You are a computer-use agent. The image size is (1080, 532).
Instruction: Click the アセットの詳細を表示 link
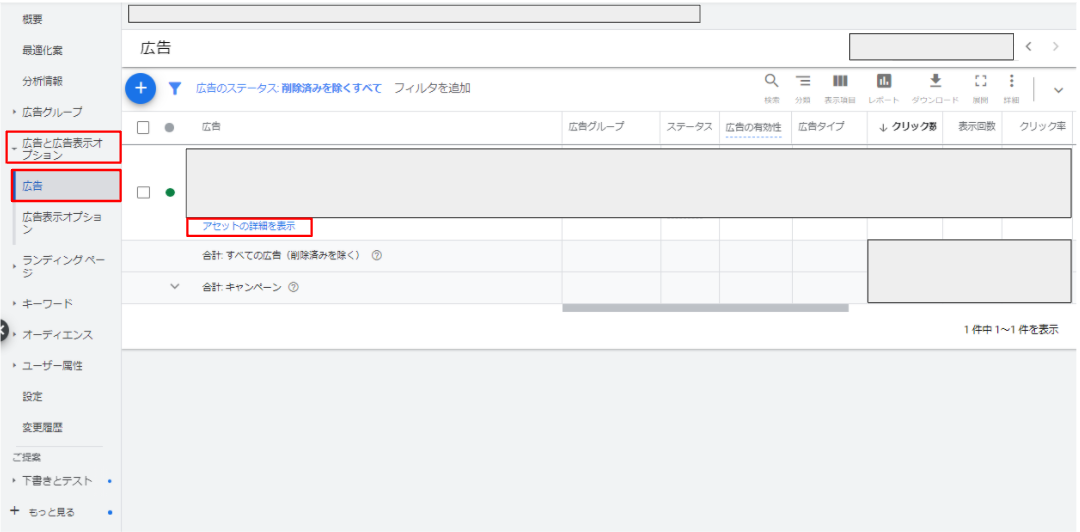click(x=249, y=226)
